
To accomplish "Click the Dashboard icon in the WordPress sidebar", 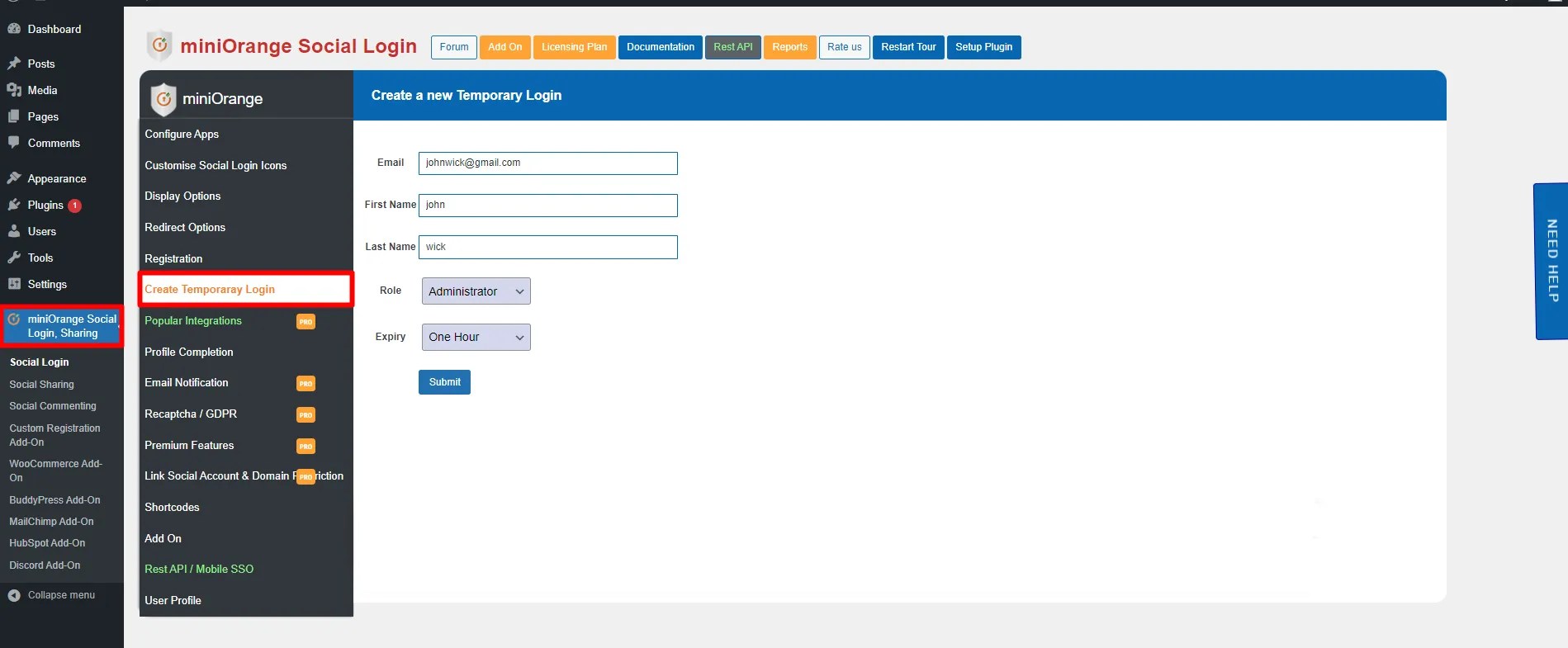I will coord(14,29).
